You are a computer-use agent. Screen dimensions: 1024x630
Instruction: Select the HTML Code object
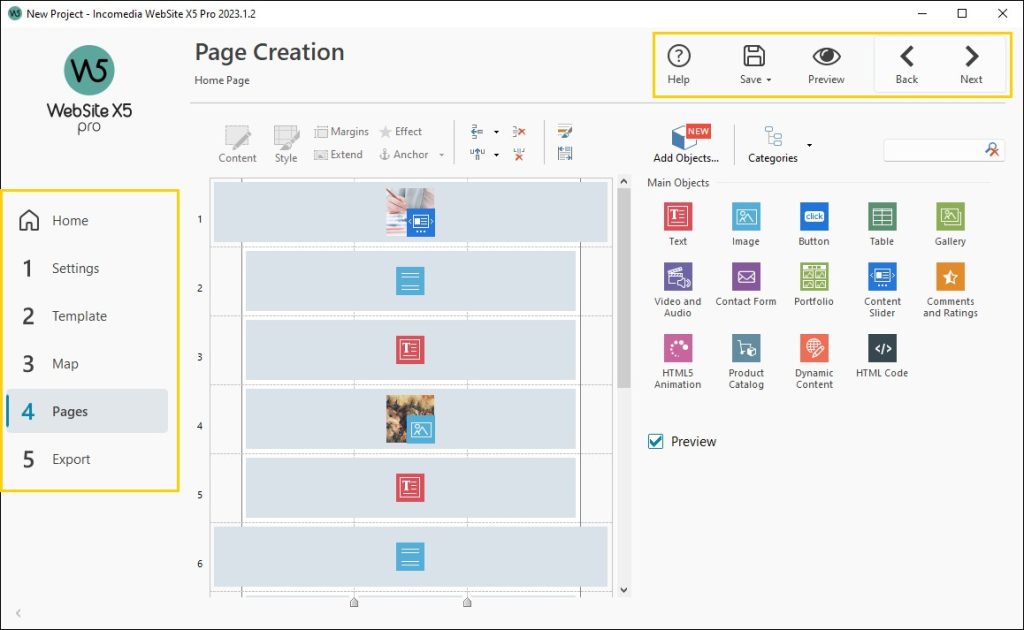click(882, 348)
